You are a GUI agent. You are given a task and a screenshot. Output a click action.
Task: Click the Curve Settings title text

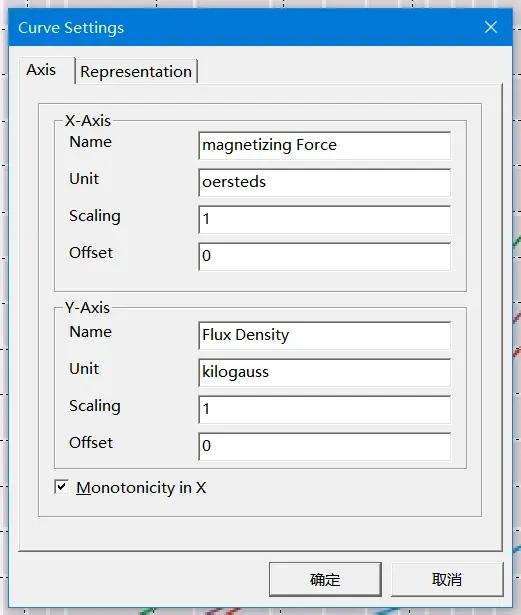(71, 28)
